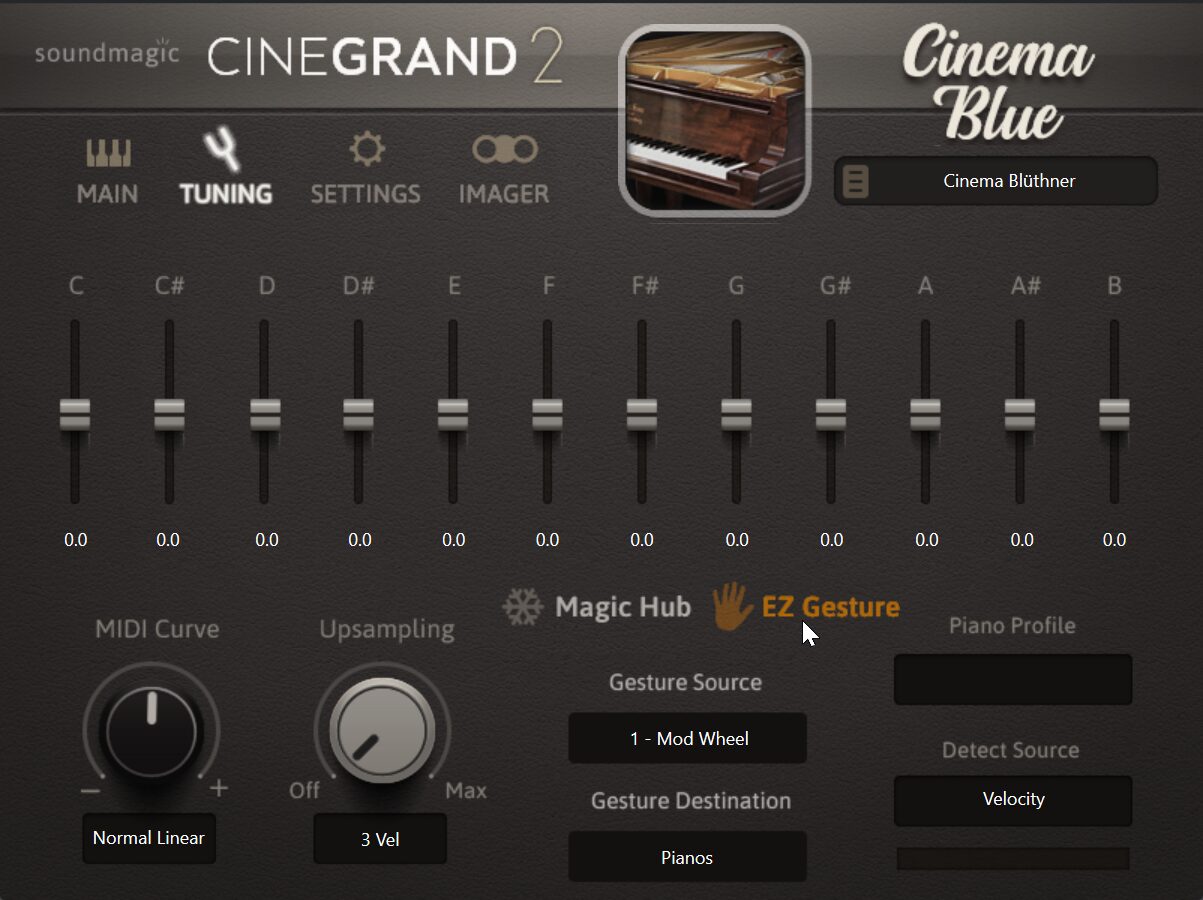Click the D# note tuning slider handle
This screenshot has width=1203, height=900.
[358, 414]
